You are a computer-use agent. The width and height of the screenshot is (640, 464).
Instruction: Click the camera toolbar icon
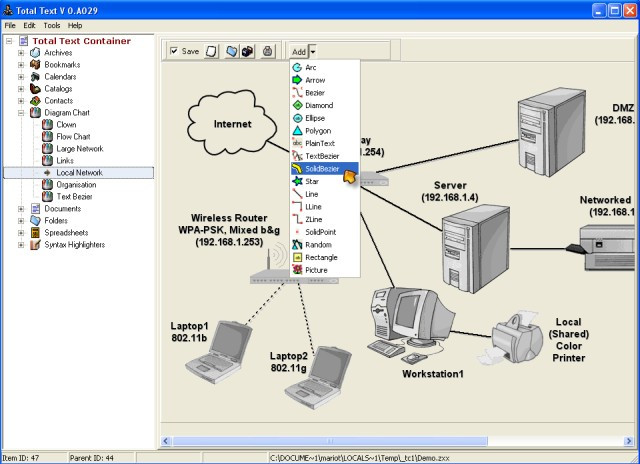247,51
